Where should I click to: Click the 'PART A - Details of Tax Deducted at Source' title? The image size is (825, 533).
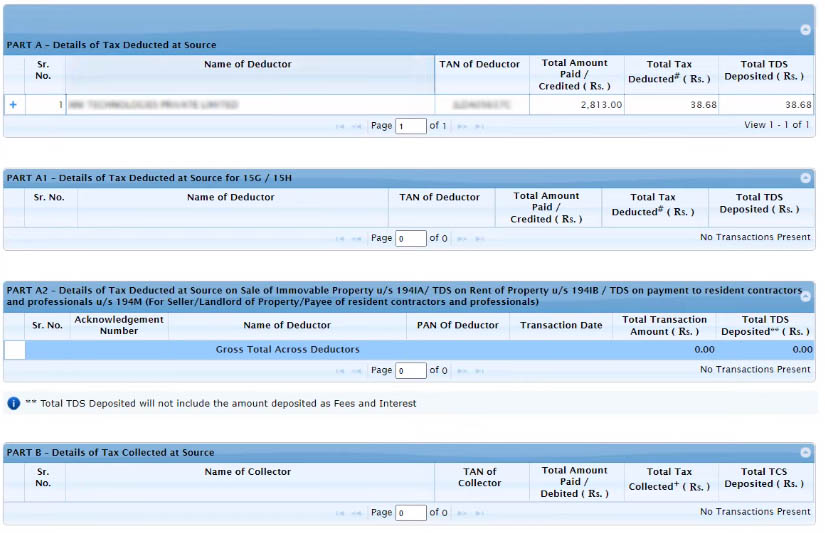(x=111, y=45)
